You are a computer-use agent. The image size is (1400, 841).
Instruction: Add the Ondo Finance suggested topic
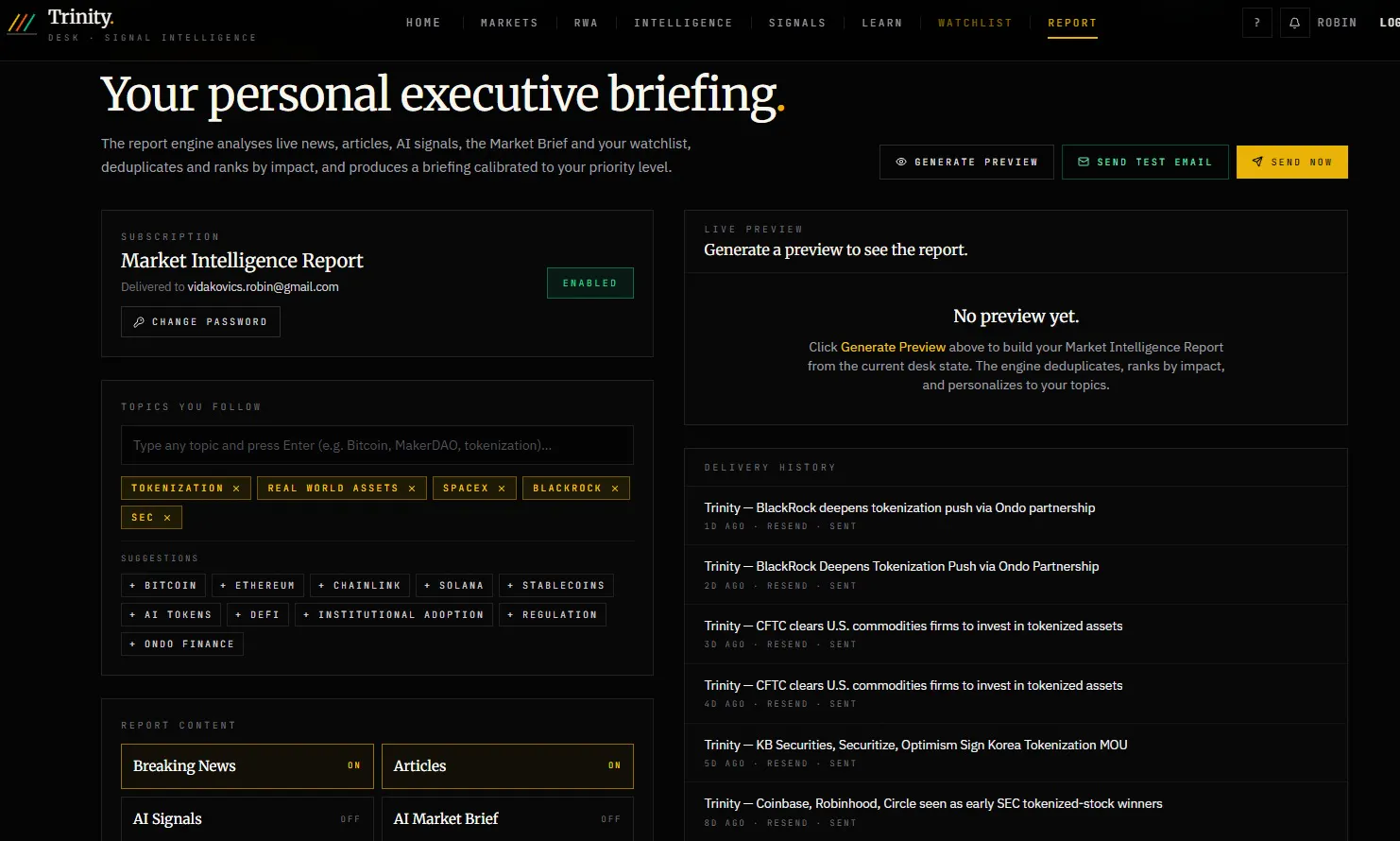coord(182,644)
